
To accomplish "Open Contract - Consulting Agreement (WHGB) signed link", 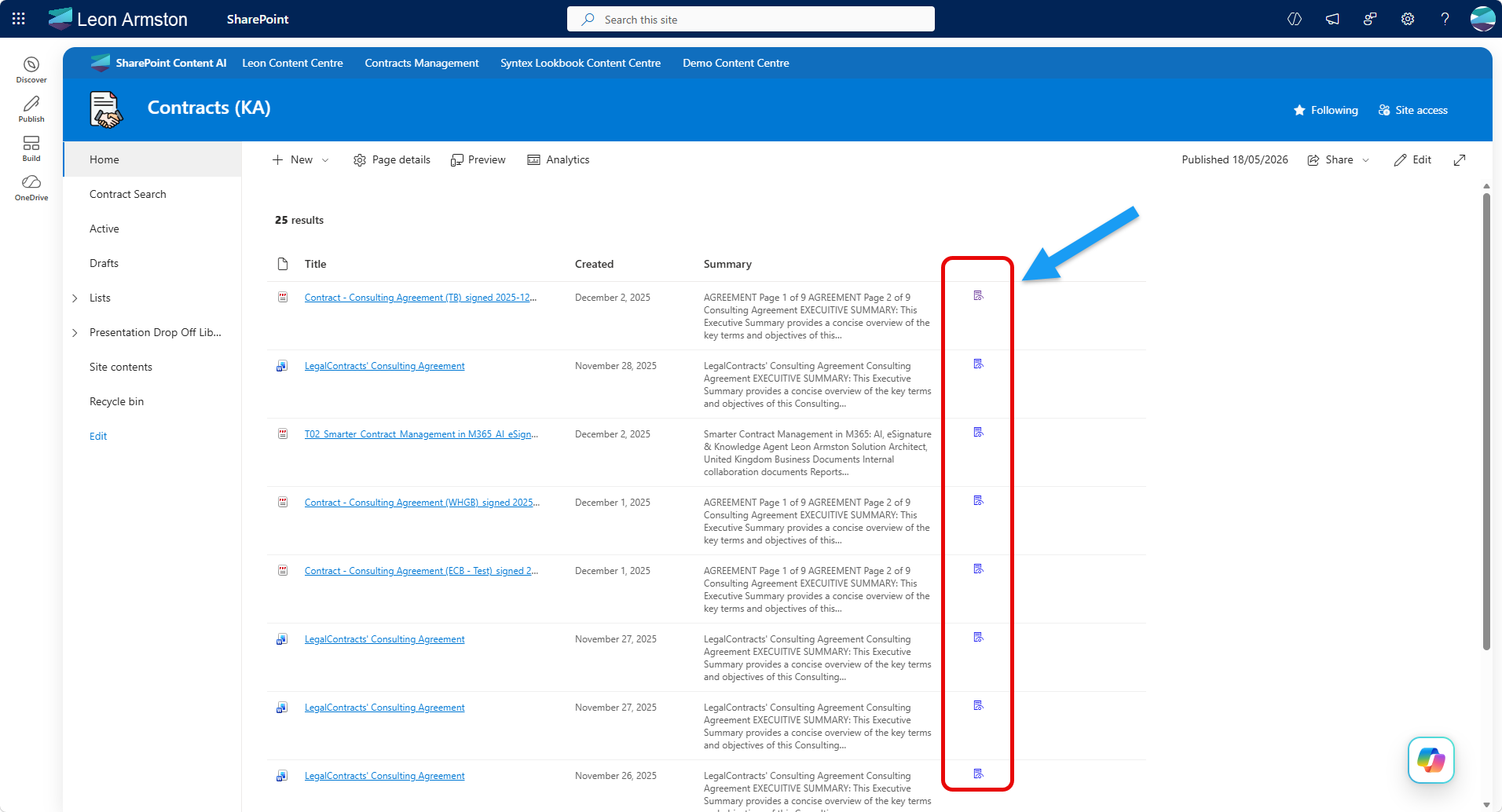I will (x=422, y=503).
